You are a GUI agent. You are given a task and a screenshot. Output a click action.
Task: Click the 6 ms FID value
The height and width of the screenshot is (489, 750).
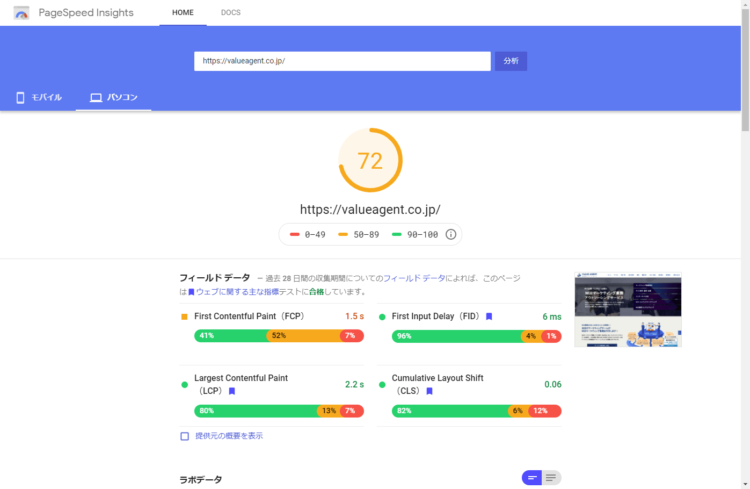pyautogui.click(x=552, y=317)
